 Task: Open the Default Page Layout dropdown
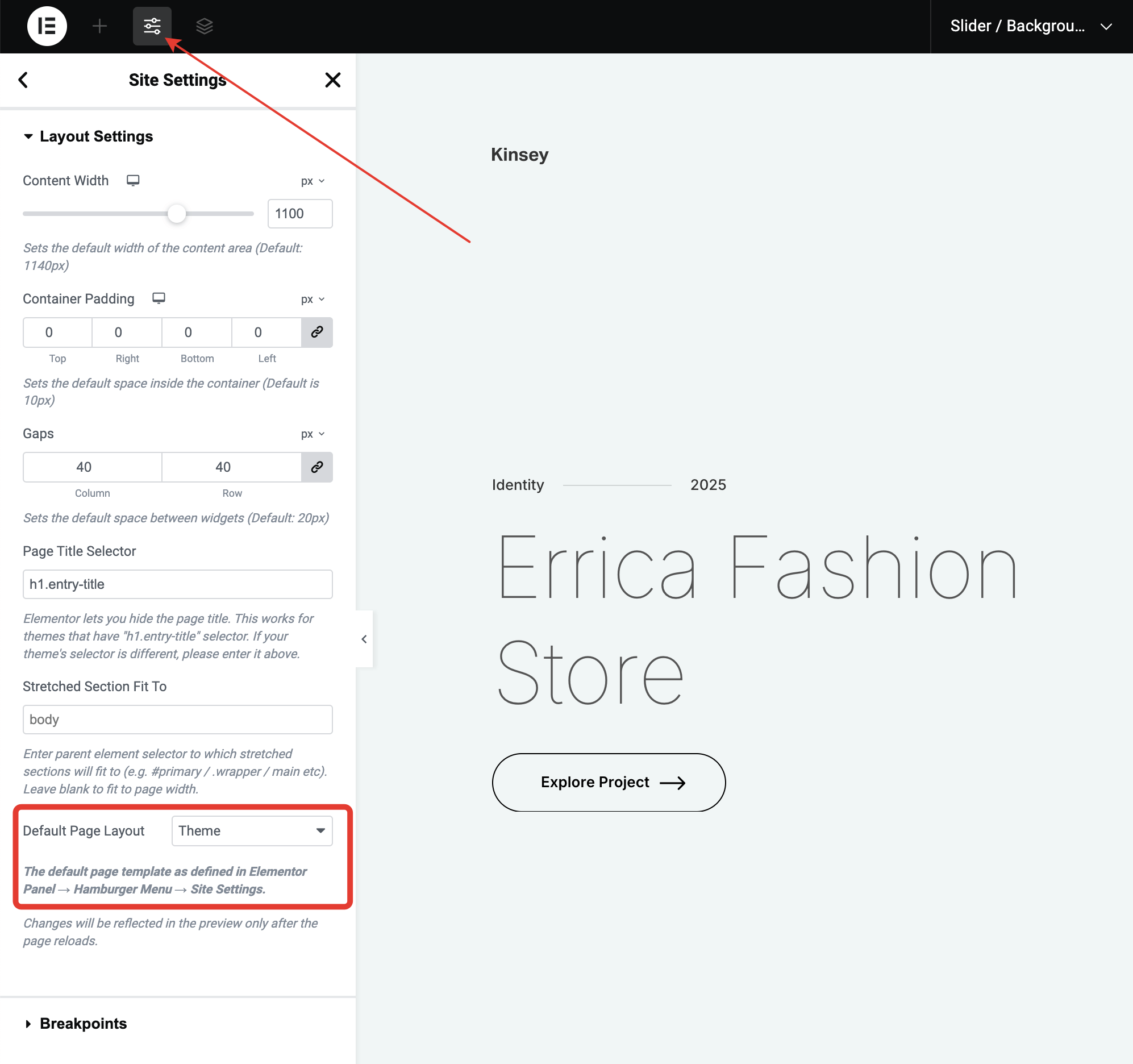[252, 831]
